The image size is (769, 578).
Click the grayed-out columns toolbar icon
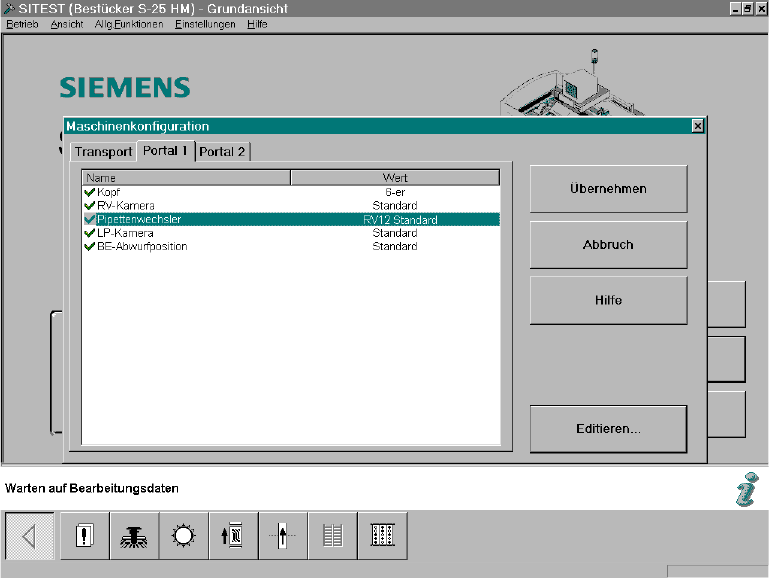coord(333,536)
